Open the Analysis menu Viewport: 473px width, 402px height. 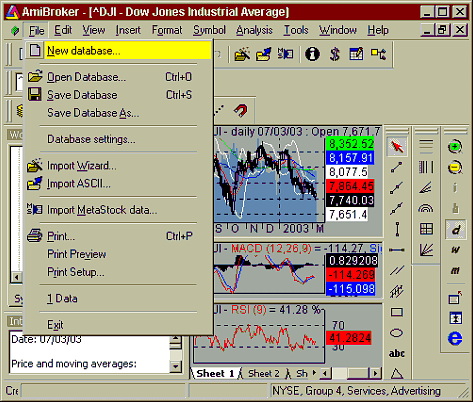point(254,30)
